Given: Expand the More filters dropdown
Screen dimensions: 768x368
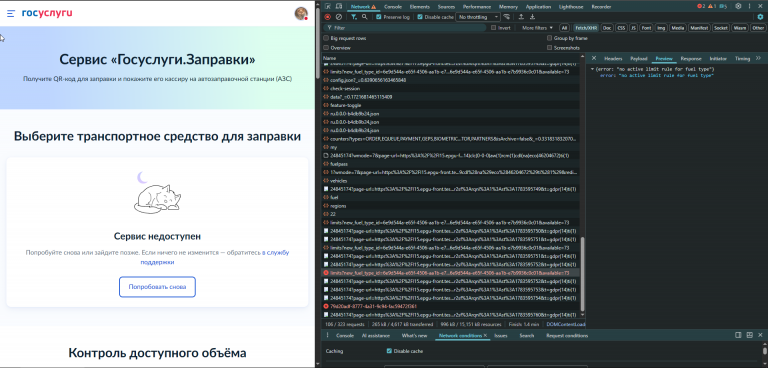Looking at the screenshot, I should 537,28.
